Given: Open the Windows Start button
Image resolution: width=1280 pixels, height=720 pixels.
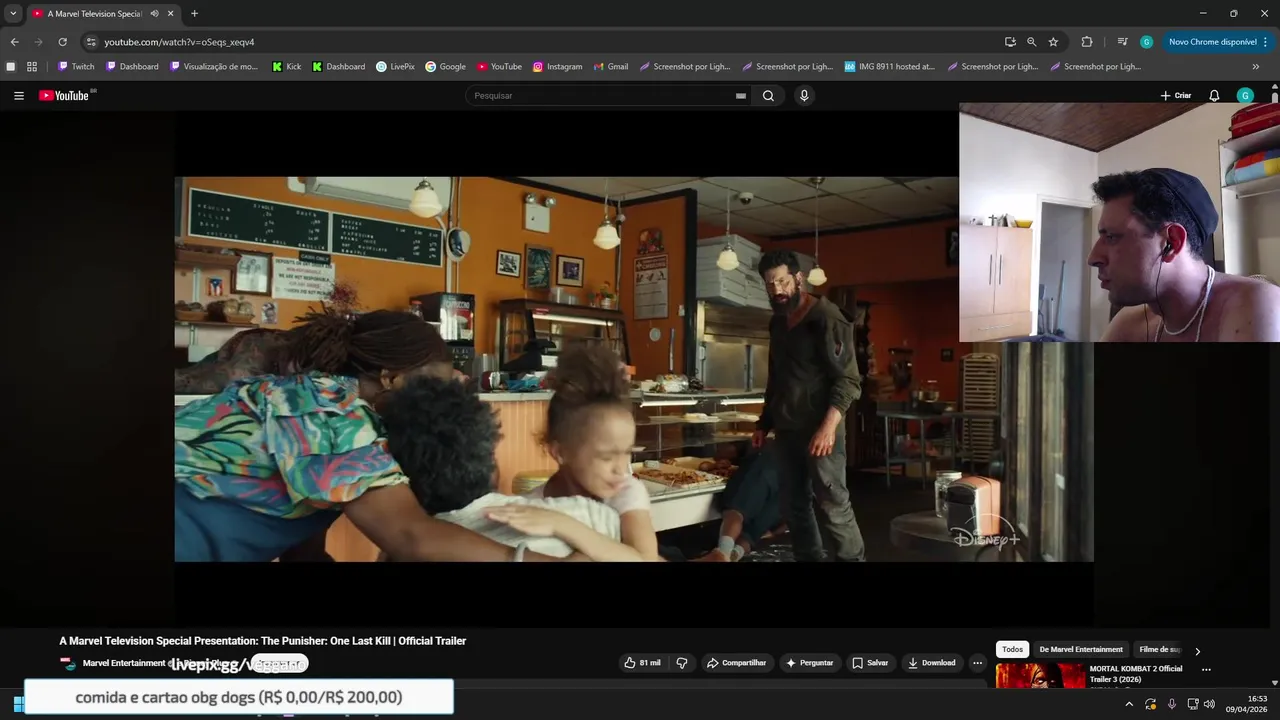Looking at the screenshot, I should 18,704.
